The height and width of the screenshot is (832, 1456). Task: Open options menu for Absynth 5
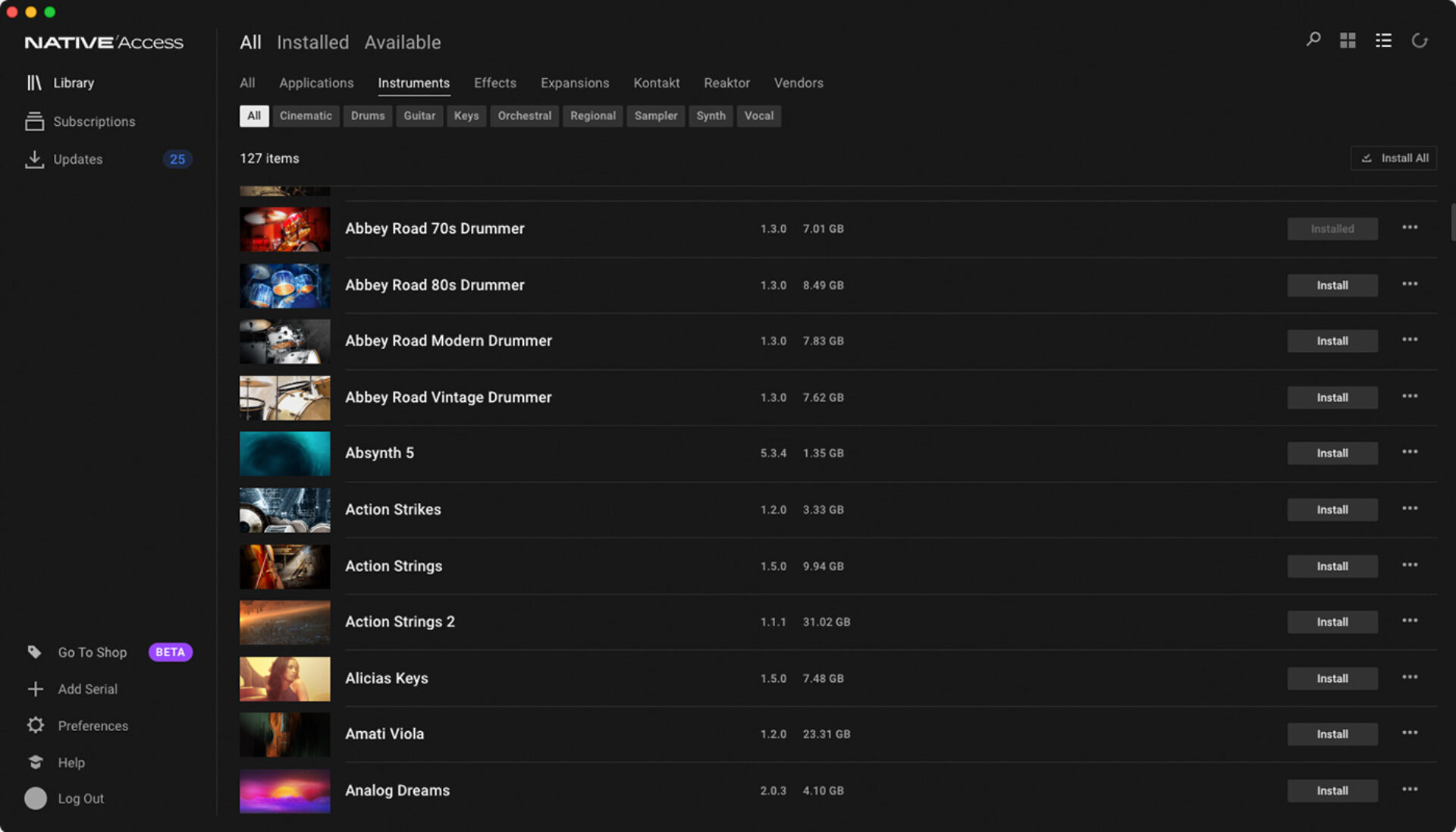click(1409, 452)
